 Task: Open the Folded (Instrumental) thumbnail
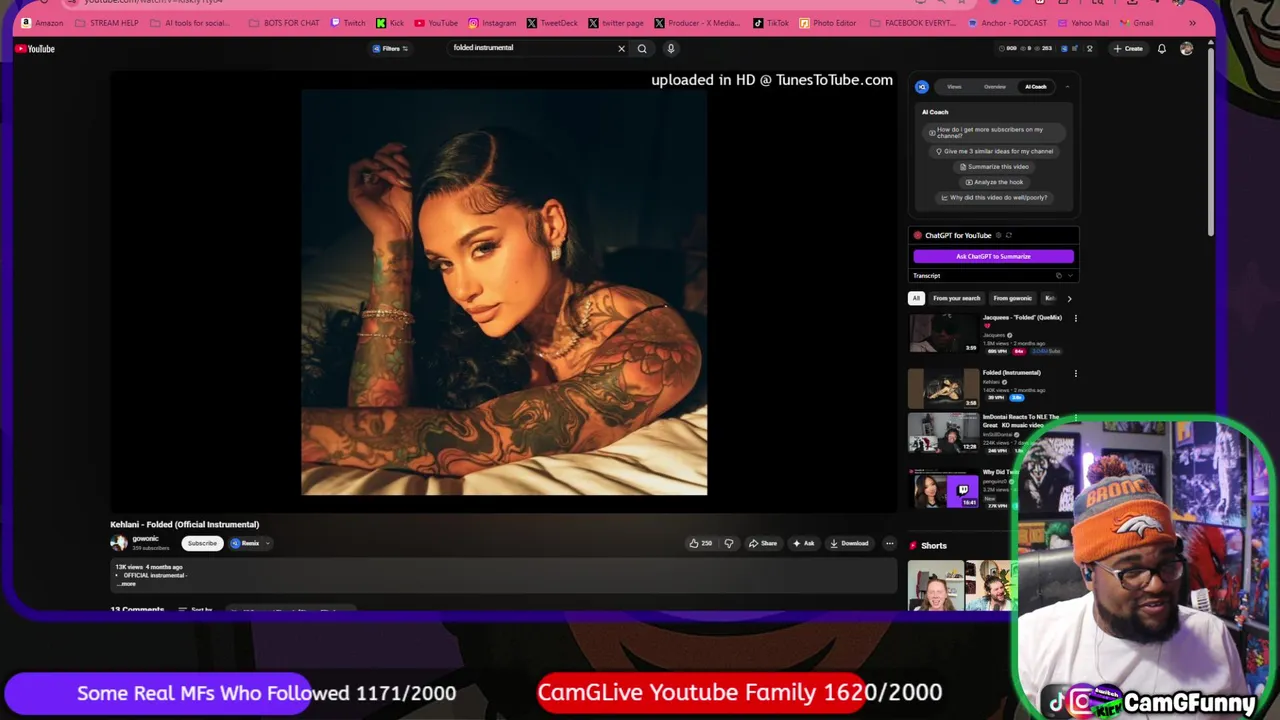(943, 388)
